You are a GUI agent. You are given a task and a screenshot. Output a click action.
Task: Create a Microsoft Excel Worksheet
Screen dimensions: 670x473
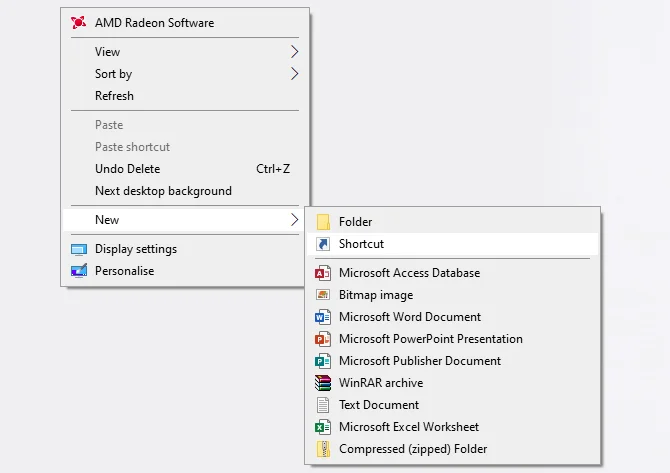tap(453, 427)
